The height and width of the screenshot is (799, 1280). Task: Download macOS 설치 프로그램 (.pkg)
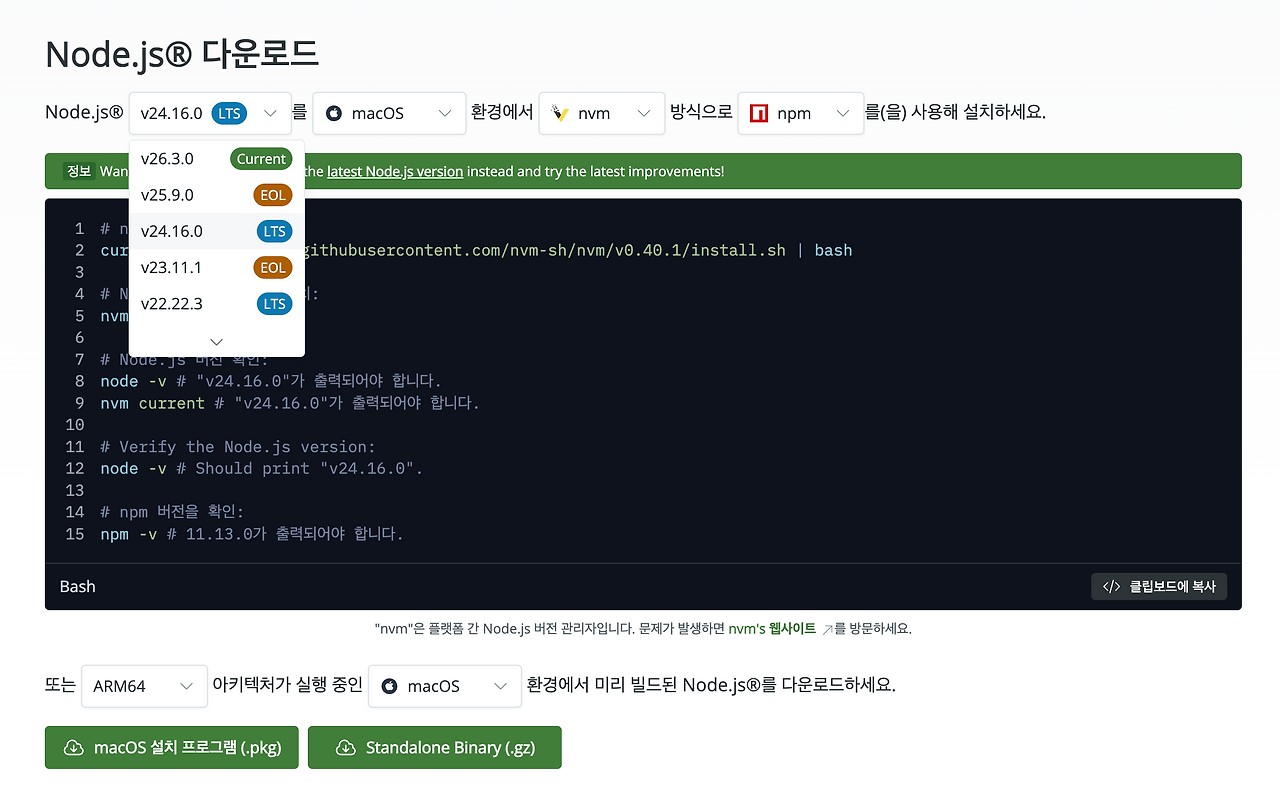pyautogui.click(x=172, y=748)
